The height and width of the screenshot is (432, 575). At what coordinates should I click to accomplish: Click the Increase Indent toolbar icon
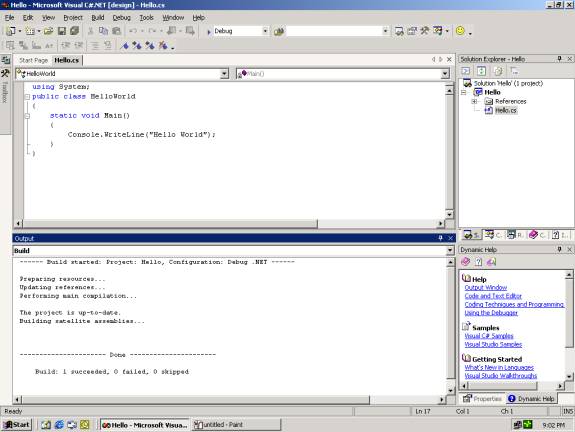(78, 46)
